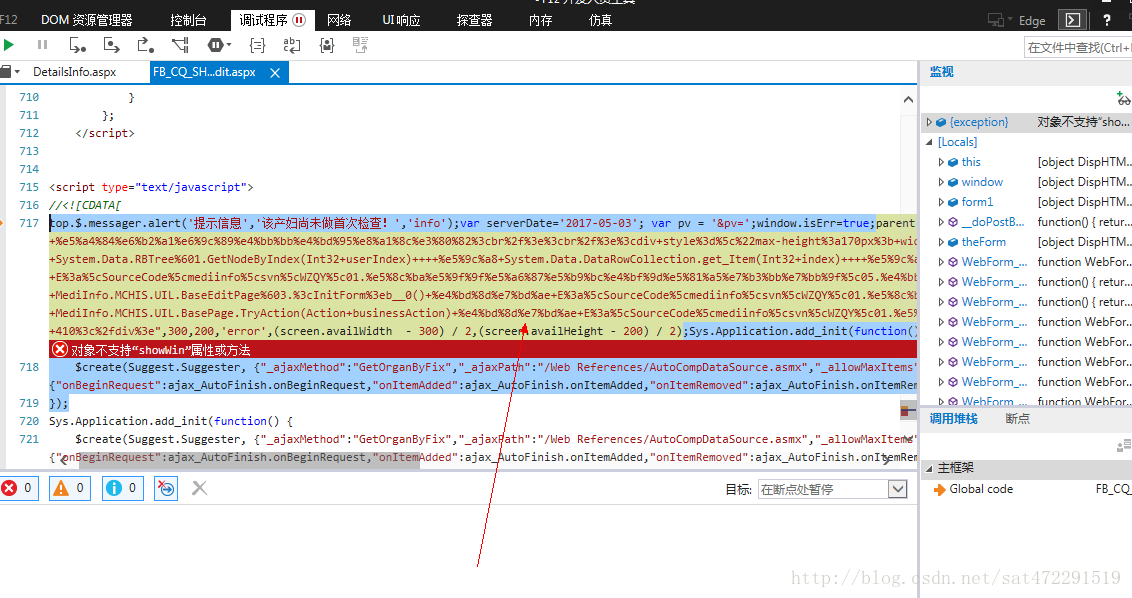This screenshot has height=598, width=1132.
Task: Expand the 'this' local variable
Action: pos(941,162)
